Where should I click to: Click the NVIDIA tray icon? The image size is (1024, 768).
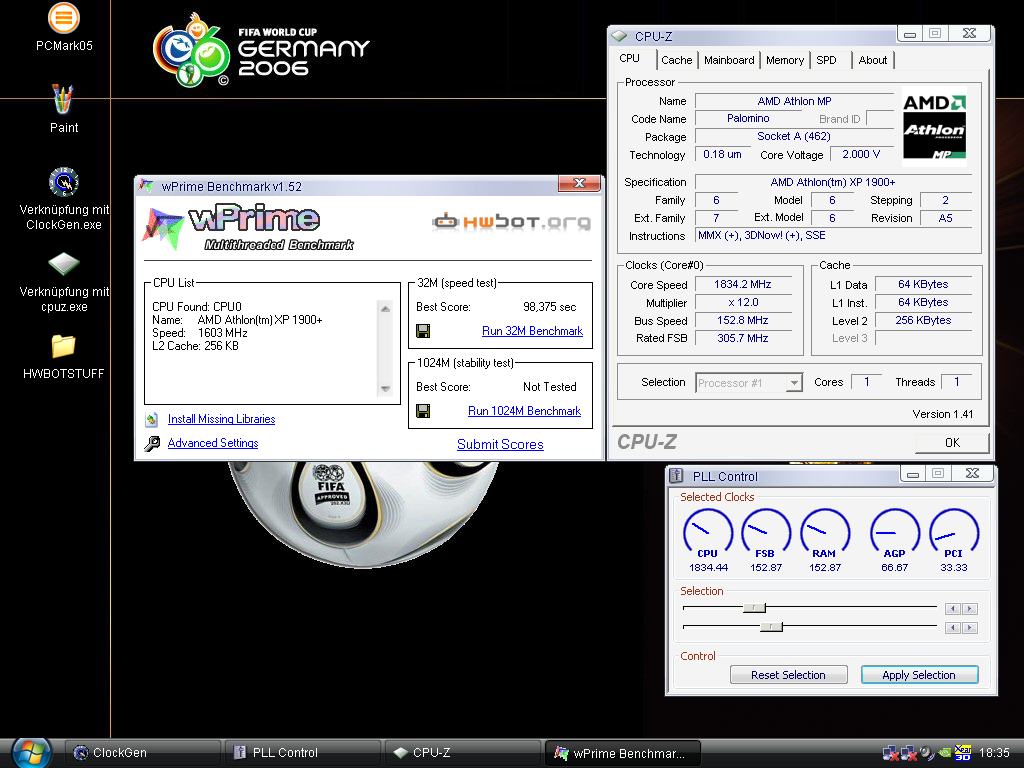(x=945, y=753)
